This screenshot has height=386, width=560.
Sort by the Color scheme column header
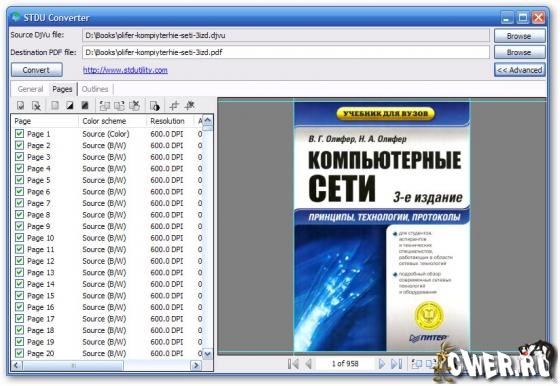[x=112, y=121]
